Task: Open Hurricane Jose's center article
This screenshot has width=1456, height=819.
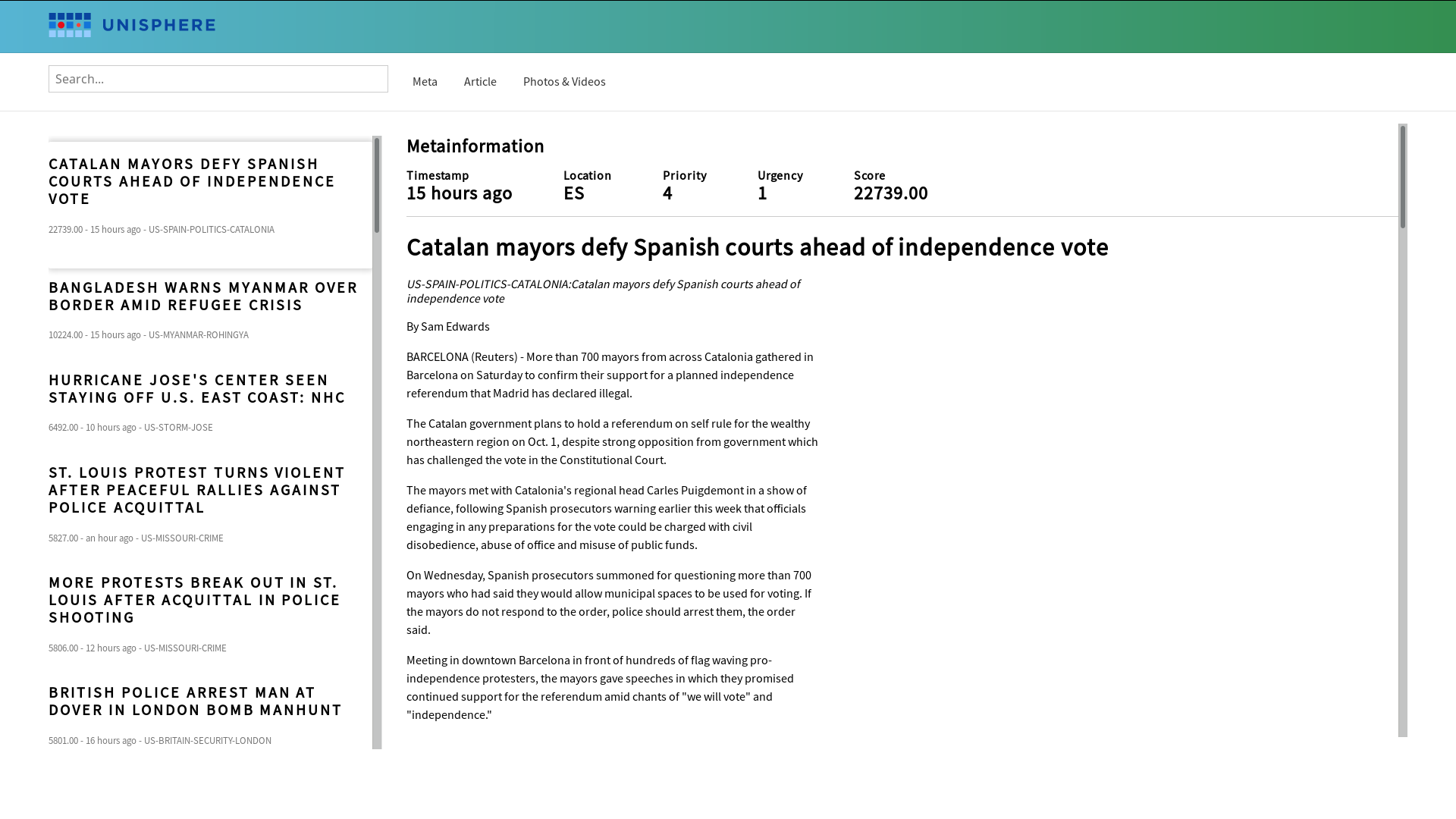Action: pos(197,389)
